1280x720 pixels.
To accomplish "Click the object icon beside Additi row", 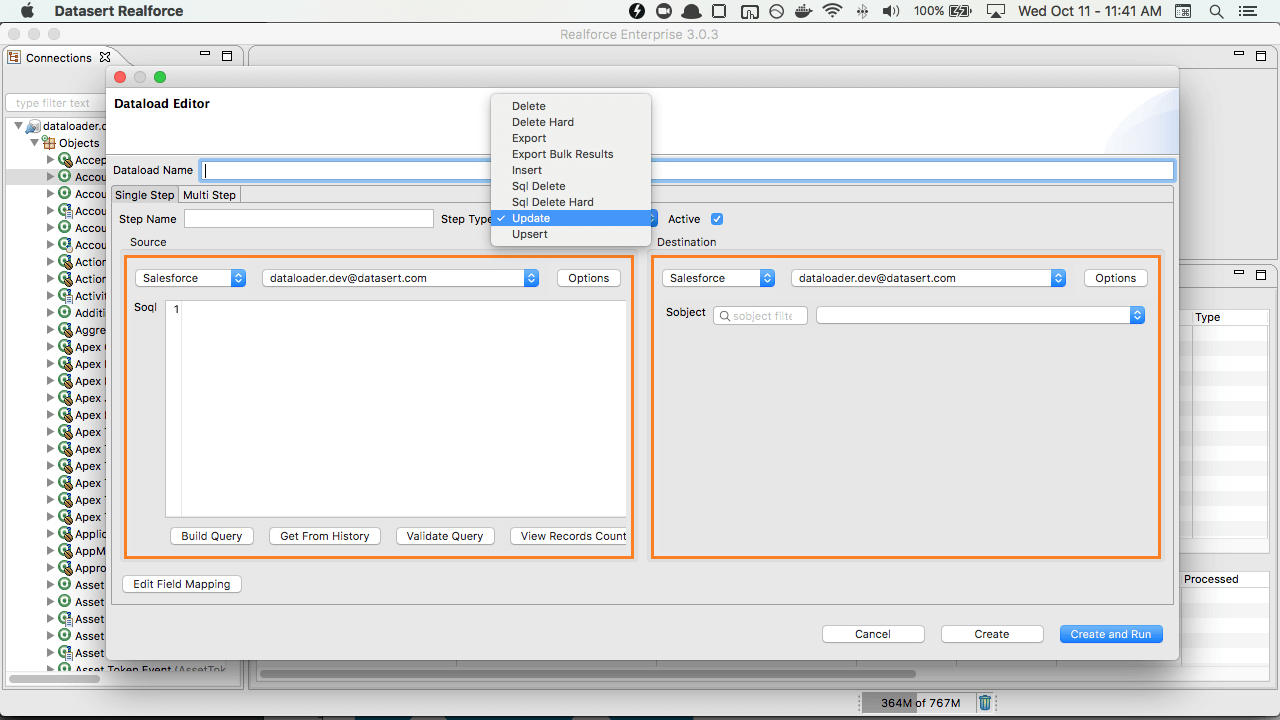I will click(65, 313).
